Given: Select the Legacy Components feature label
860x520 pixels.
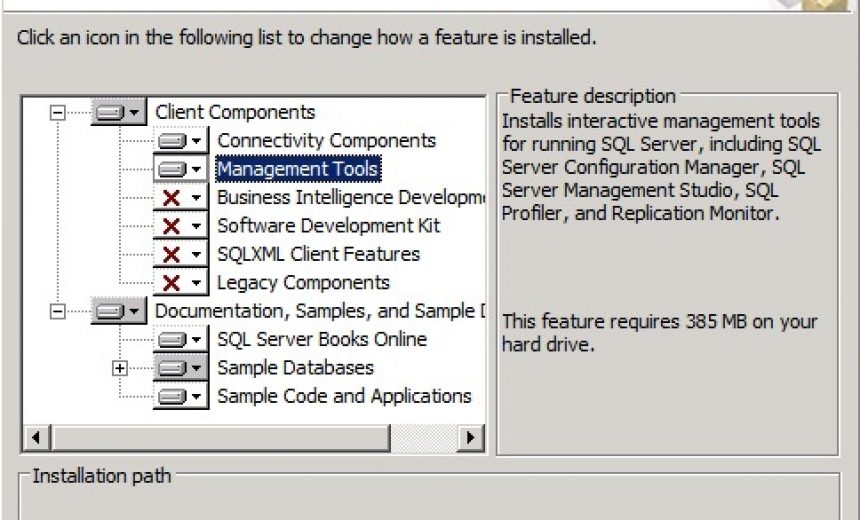Looking at the screenshot, I should pos(303,282).
